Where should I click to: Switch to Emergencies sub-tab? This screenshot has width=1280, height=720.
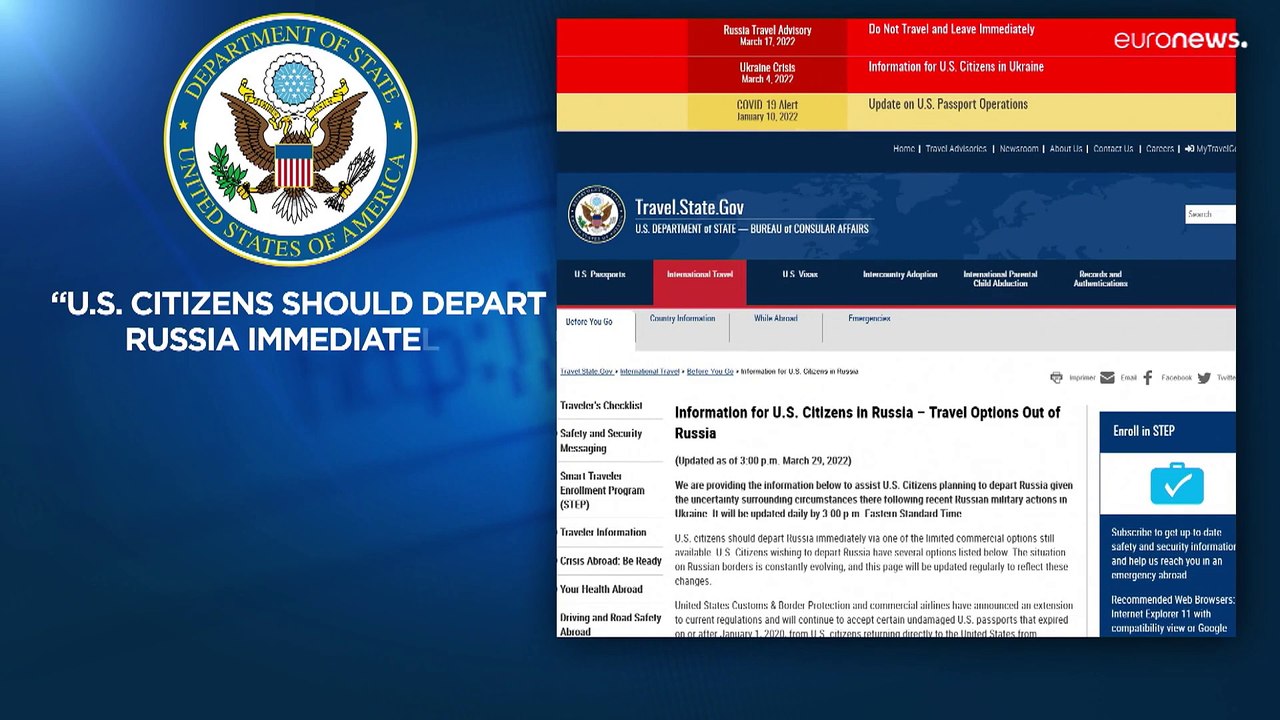coord(869,319)
